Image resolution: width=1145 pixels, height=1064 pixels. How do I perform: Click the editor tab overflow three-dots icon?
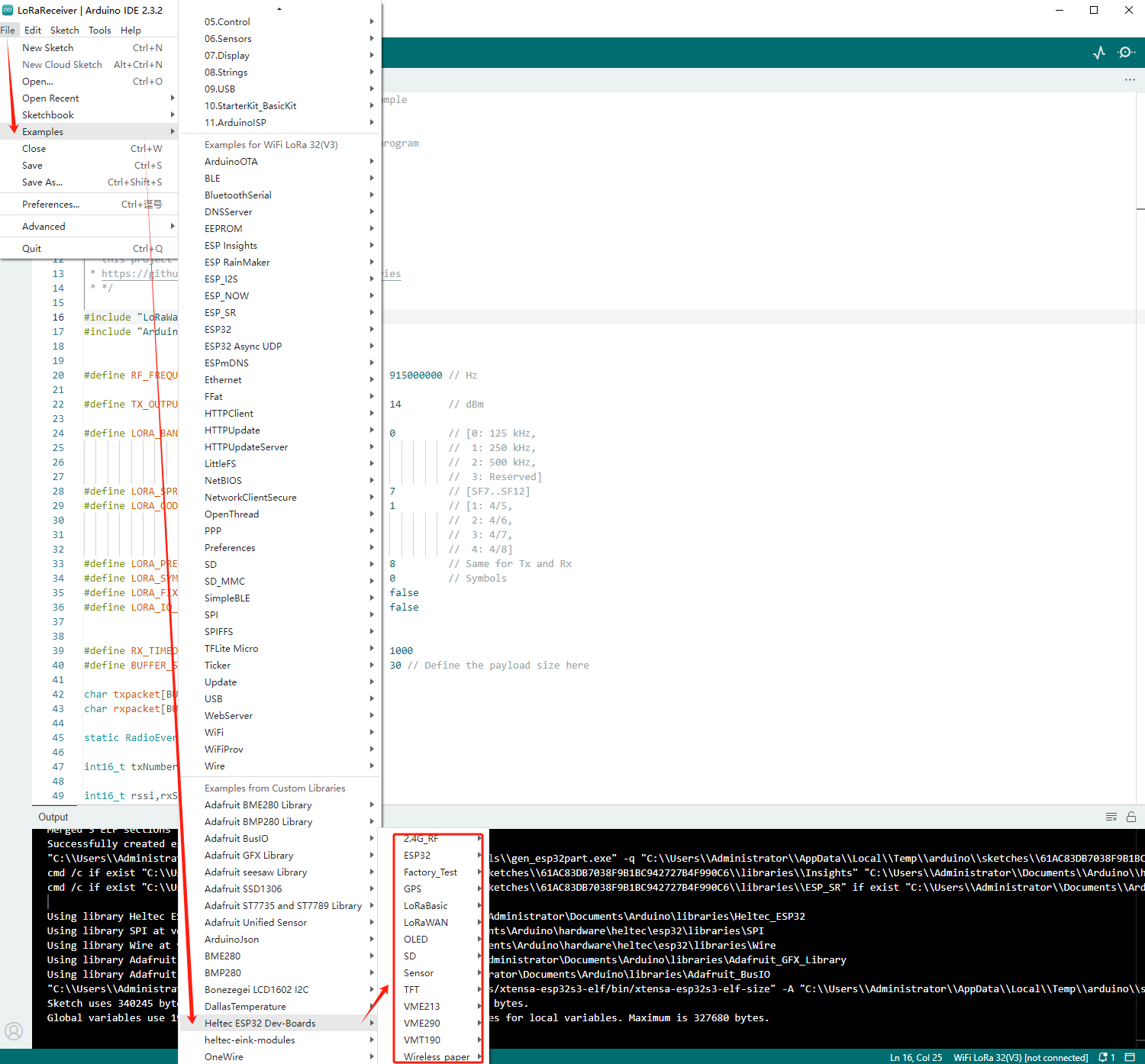[1130, 79]
